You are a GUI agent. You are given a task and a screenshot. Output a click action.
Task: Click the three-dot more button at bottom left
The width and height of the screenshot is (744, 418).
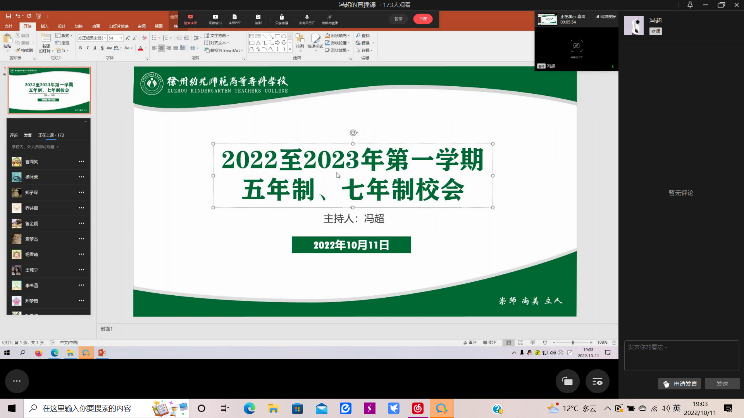[x=15, y=380]
